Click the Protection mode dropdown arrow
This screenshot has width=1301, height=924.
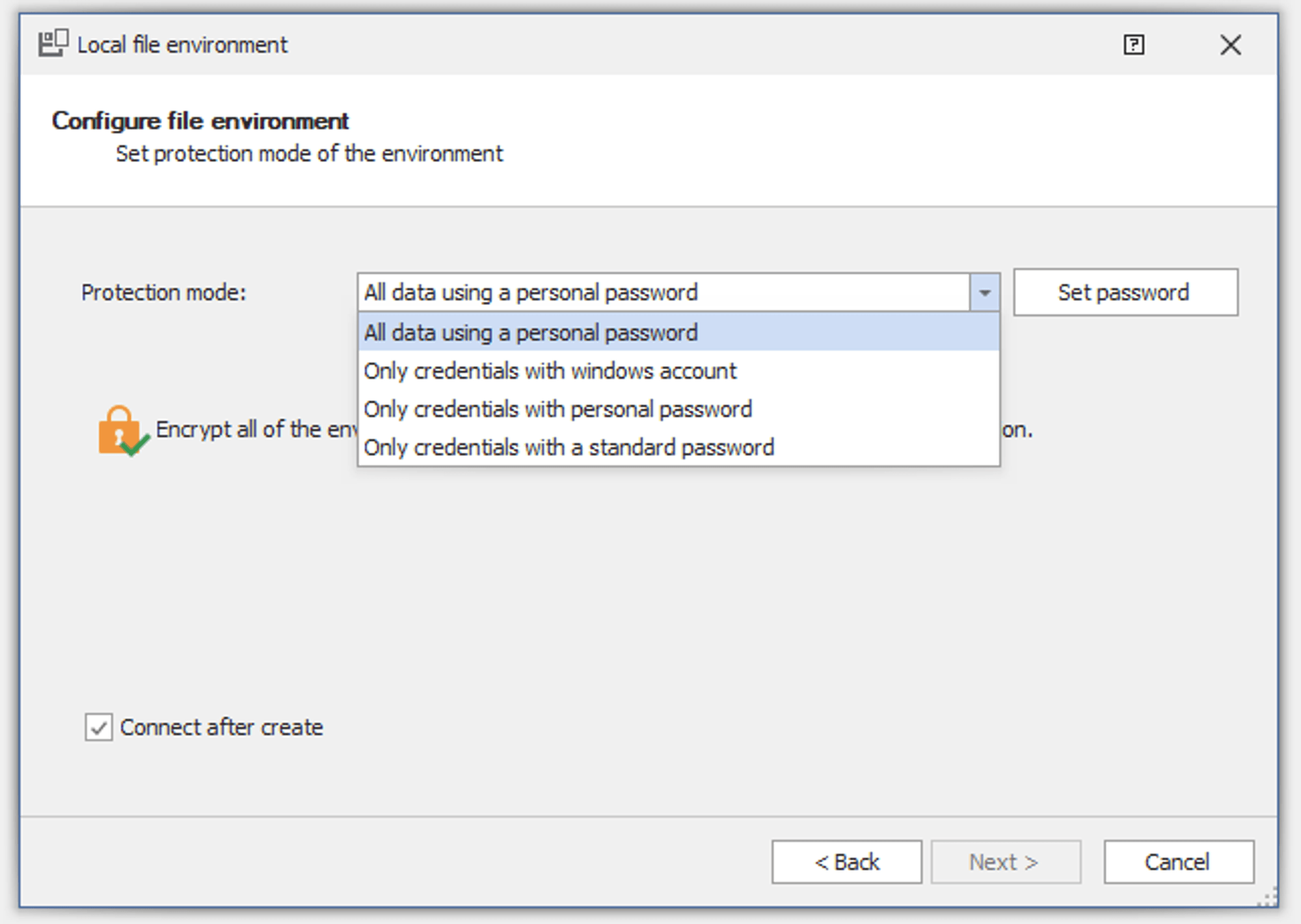(985, 293)
